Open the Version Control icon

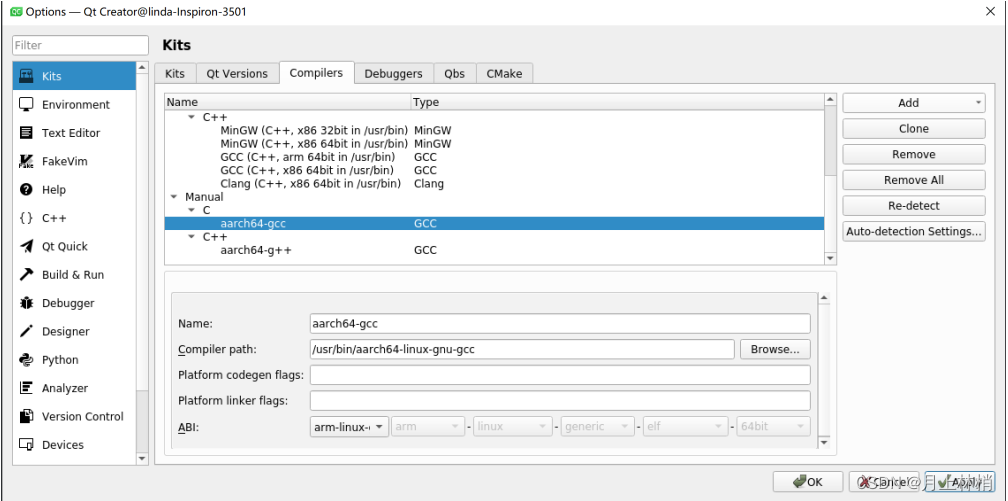tap(26, 416)
